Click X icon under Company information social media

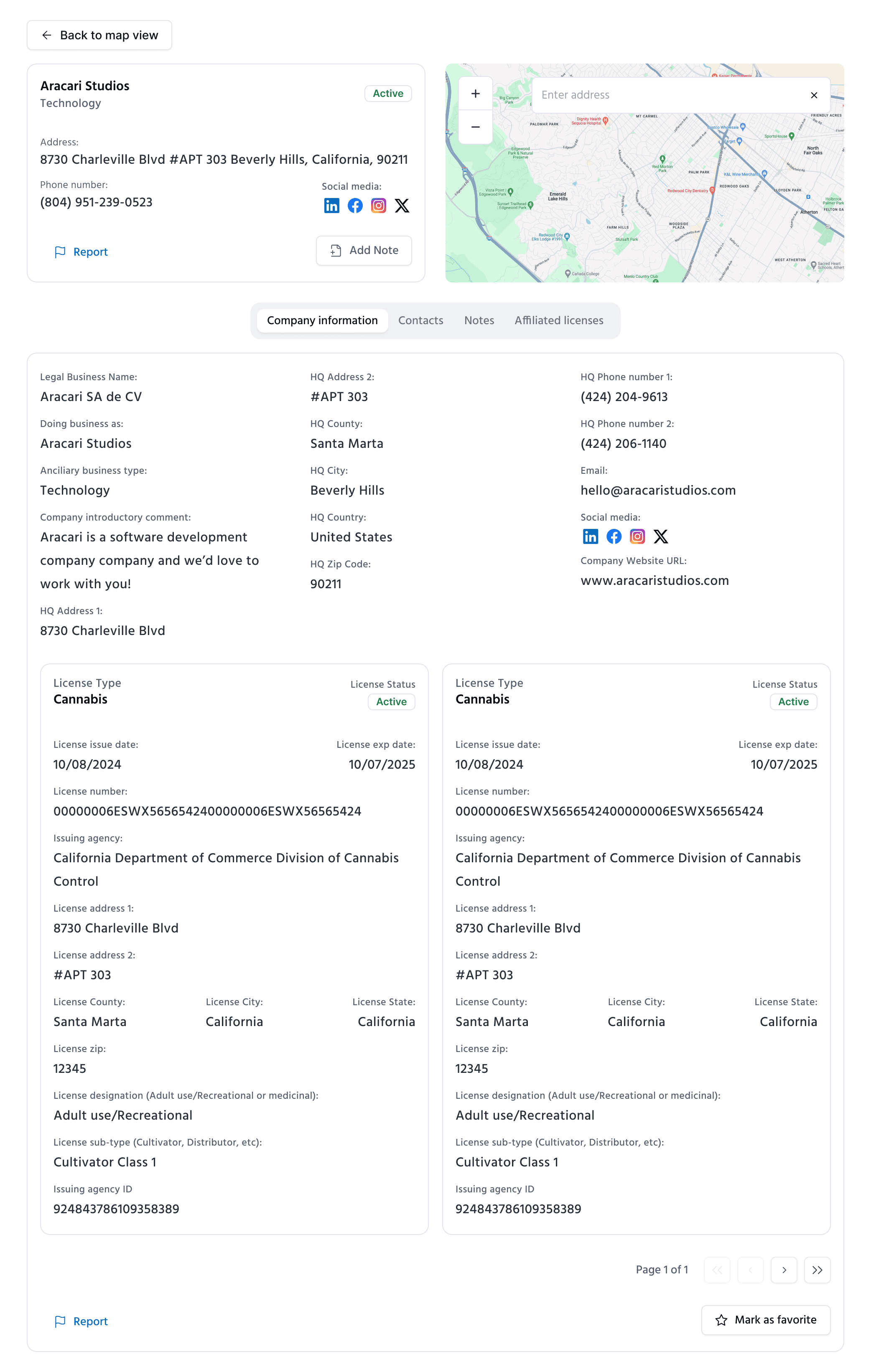pyautogui.click(x=661, y=536)
